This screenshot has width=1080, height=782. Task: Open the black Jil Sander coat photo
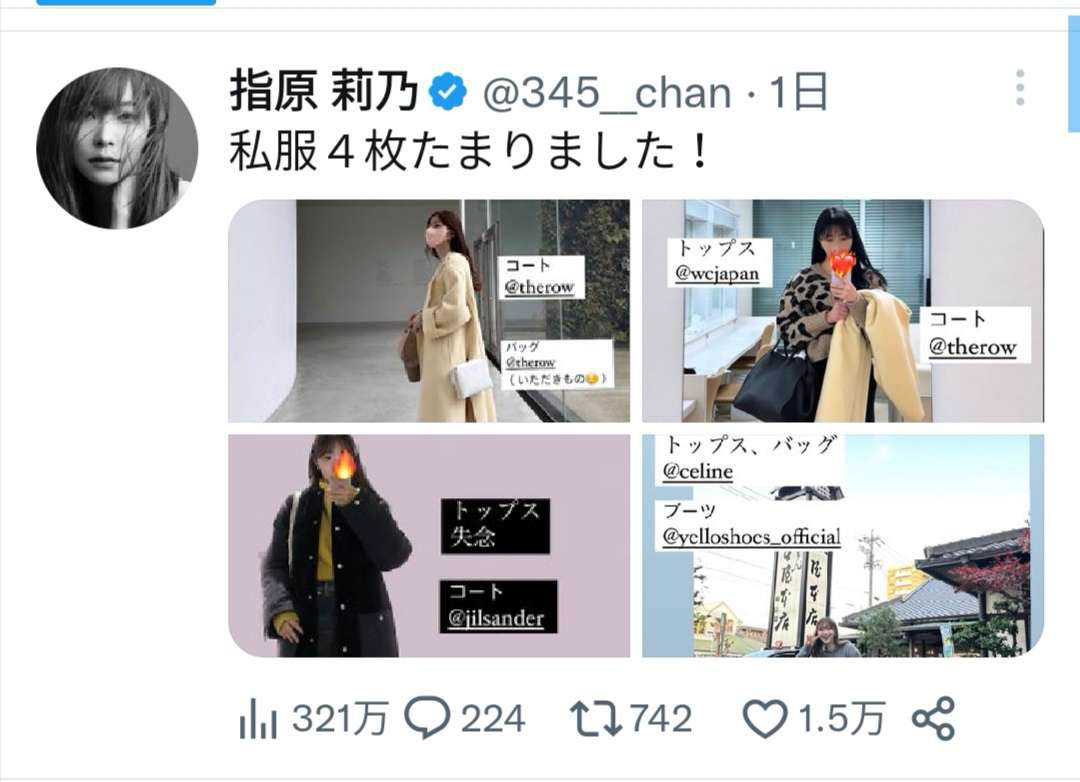pyautogui.click(x=429, y=546)
